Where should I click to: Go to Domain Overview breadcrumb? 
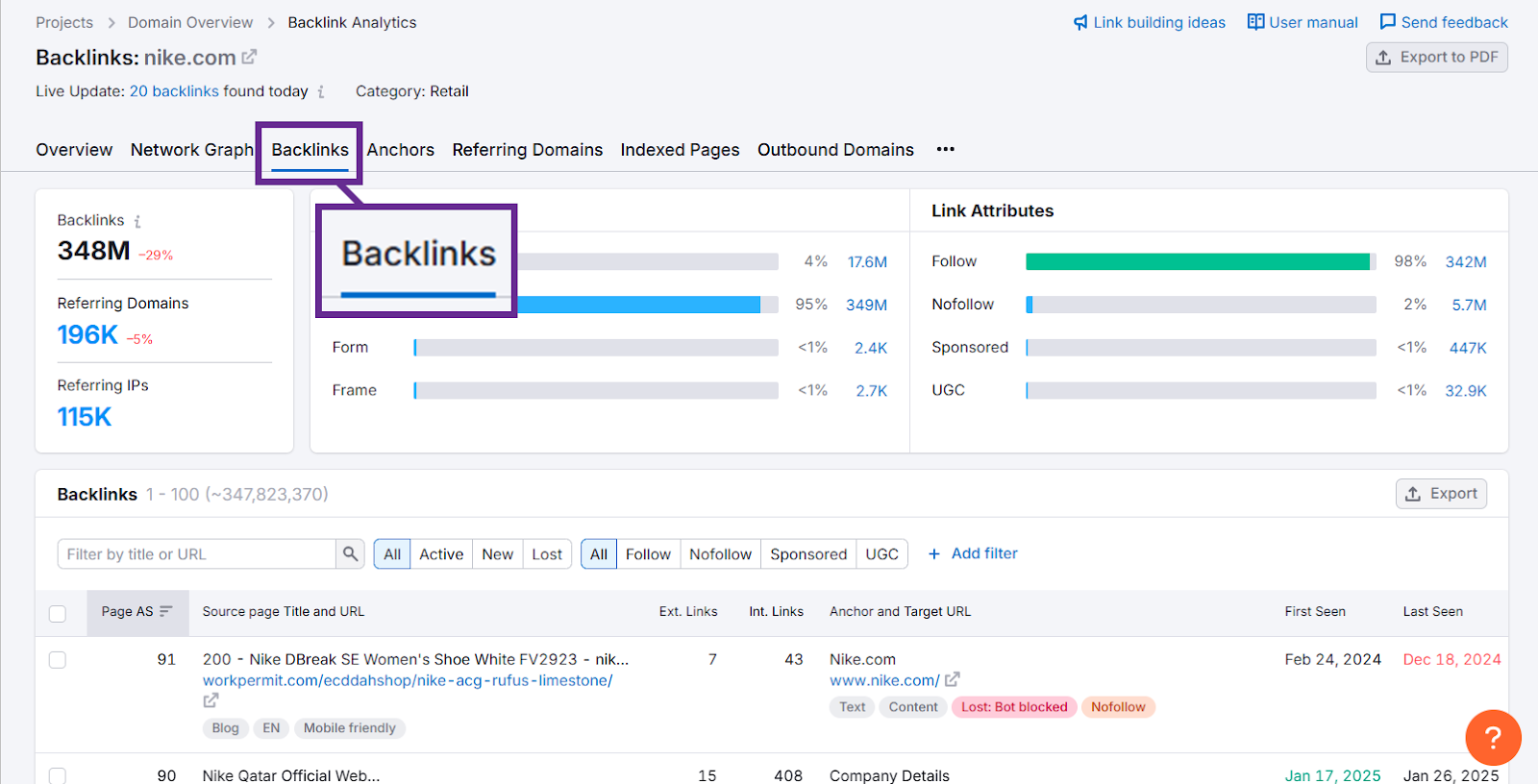click(190, 22)
